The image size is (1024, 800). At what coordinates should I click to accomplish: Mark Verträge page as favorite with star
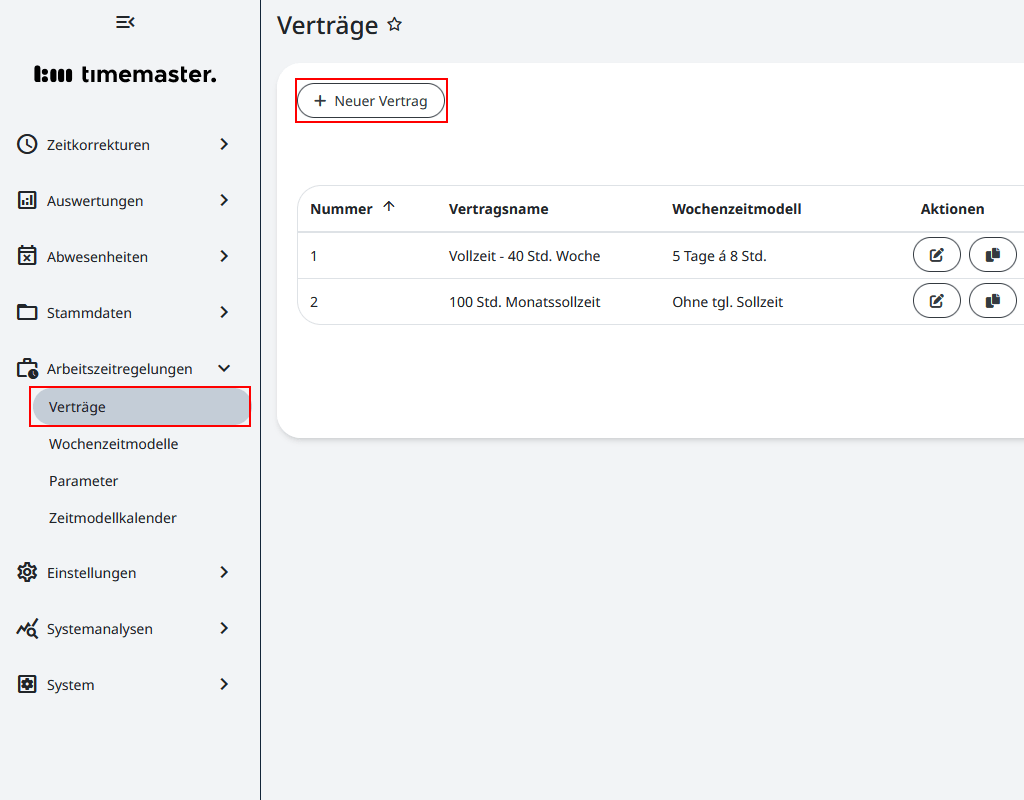[x=395, y=25]
